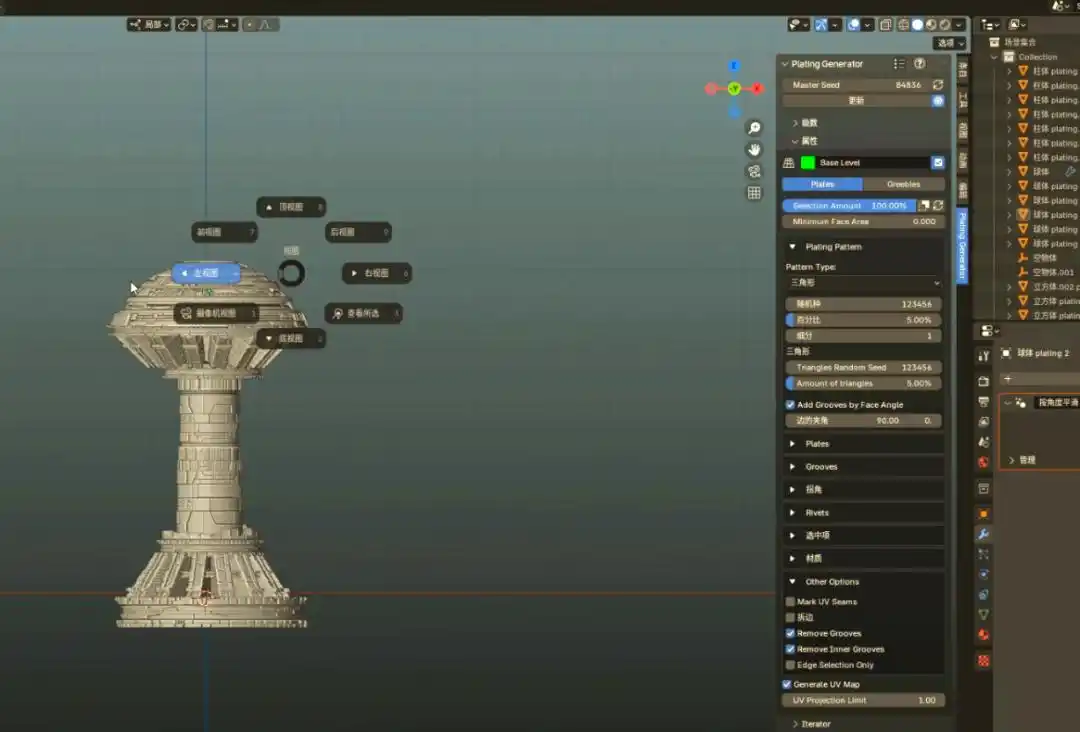This screenshot has height=732, width=1080.
Task: Toggle Add Grooves by Face Angle checkbox
Action: (x=790, y=405)
